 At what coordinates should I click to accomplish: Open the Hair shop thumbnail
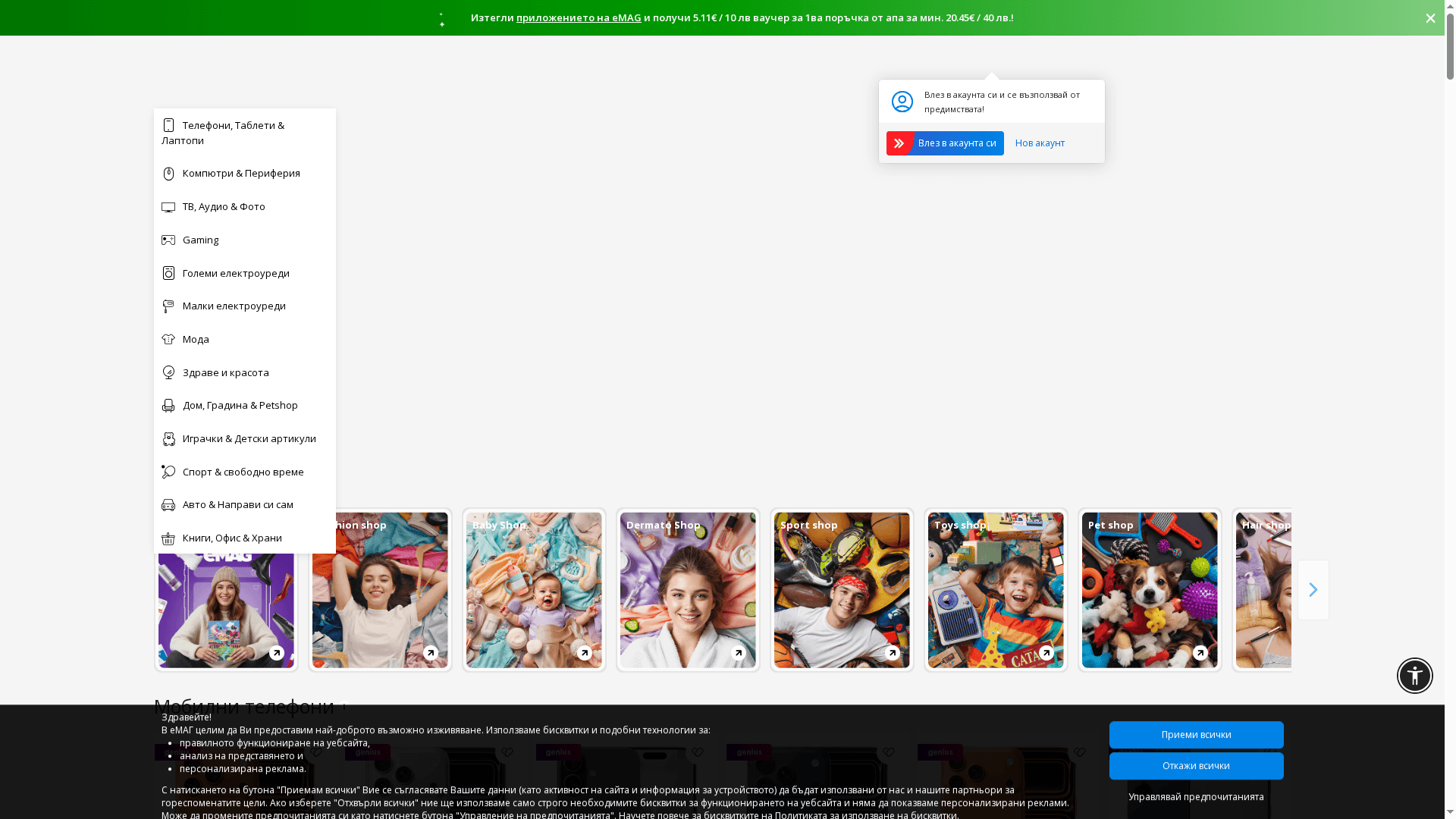[x=1262, y=590]
